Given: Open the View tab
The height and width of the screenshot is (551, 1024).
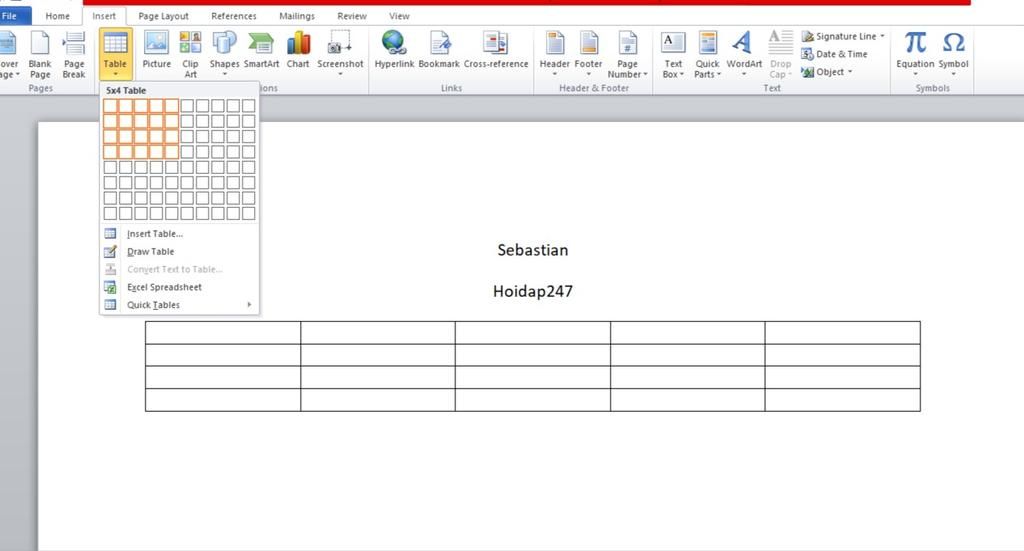Looking at the screenshot, I should click(399, 16).
